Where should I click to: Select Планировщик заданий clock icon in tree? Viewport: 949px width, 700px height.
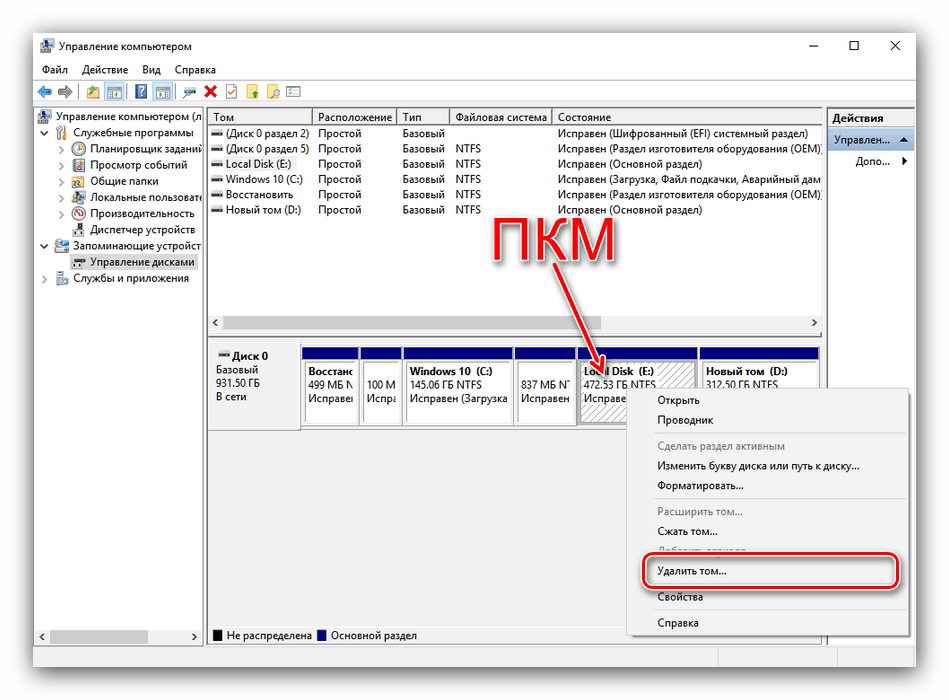[x=79, y=149]
